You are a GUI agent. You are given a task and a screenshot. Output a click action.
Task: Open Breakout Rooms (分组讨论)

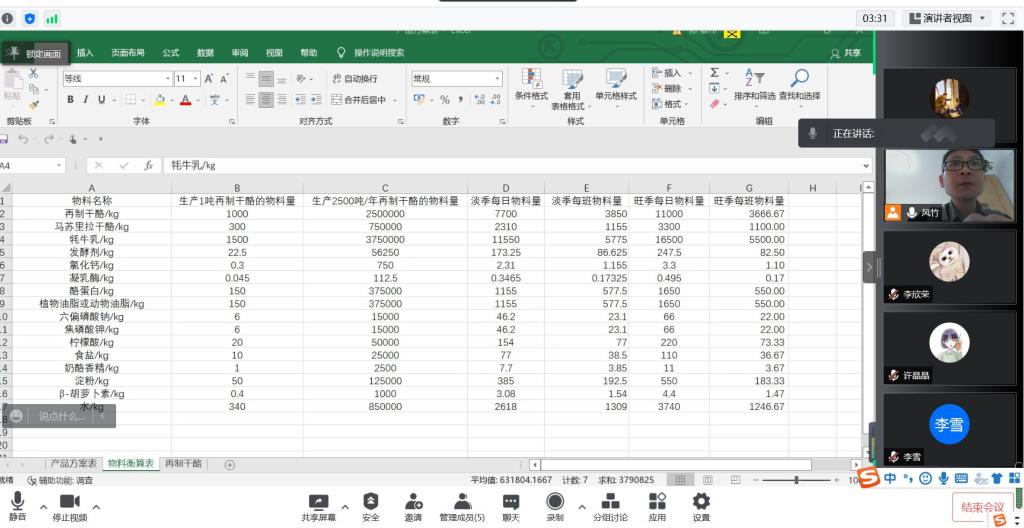tap(610, 507)
